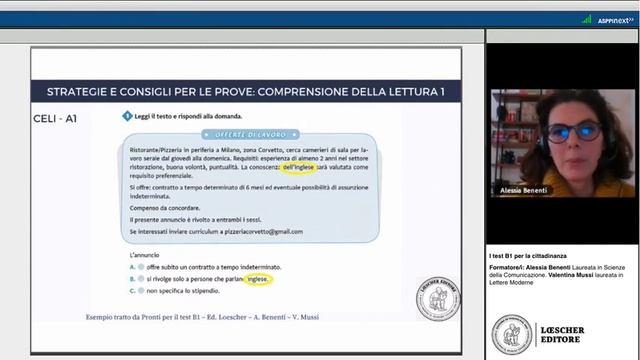
Task: Click the ASPPInext logo in top bar
Action: coord(616,20)
